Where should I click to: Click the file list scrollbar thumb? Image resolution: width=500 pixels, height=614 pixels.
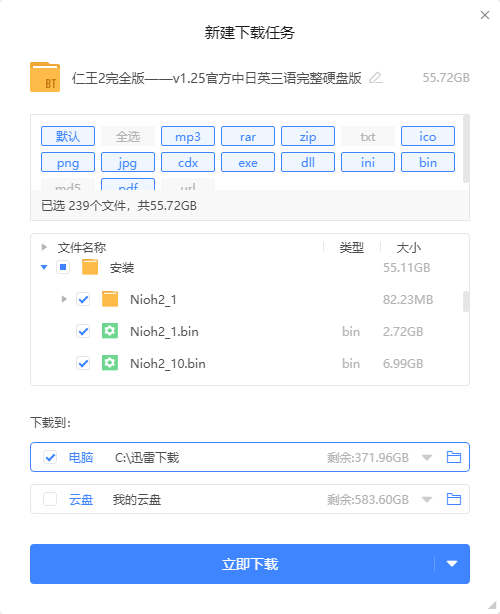click(x=466, y=301)
